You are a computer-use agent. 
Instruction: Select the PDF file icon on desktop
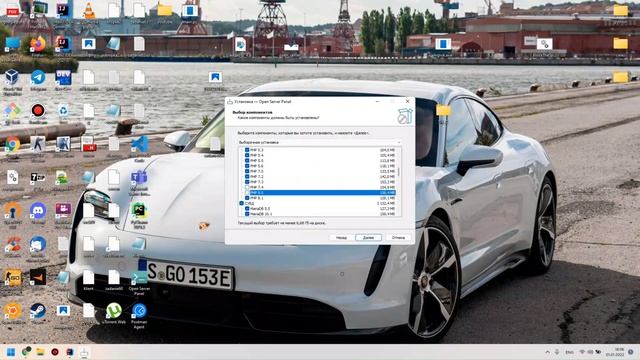[13, 10]
